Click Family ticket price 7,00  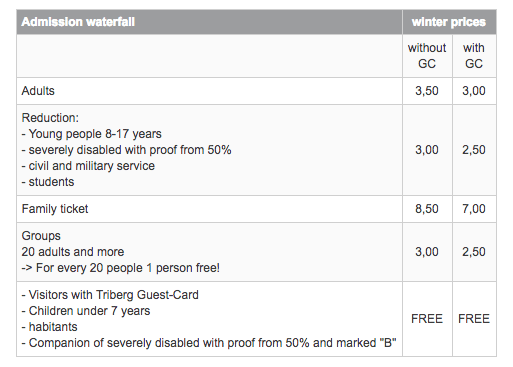[474, 209]
